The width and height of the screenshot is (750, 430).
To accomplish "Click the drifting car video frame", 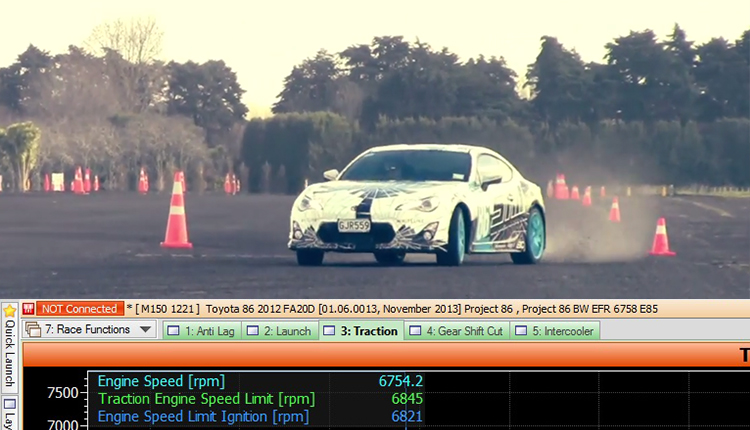I will tap(375, 149).
